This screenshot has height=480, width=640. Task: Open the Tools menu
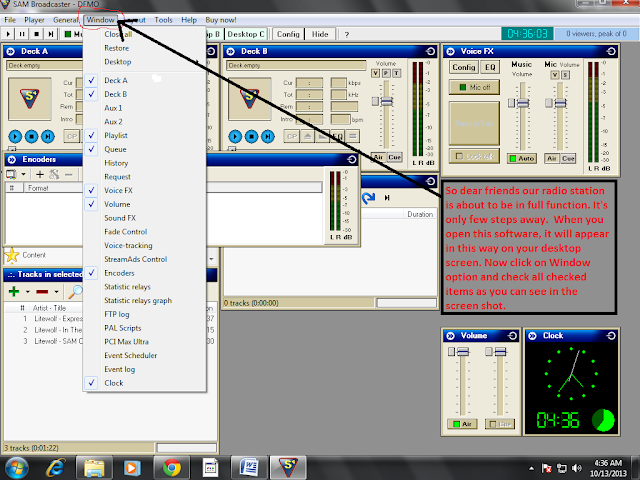click(163, 20)
